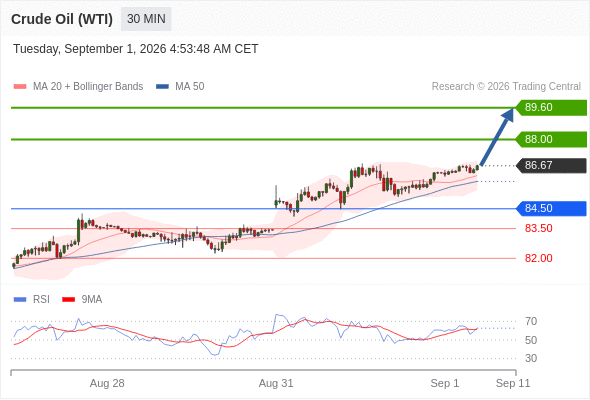
Task: Click the blue upward forecast arrow
Action: tap(497, 137)
